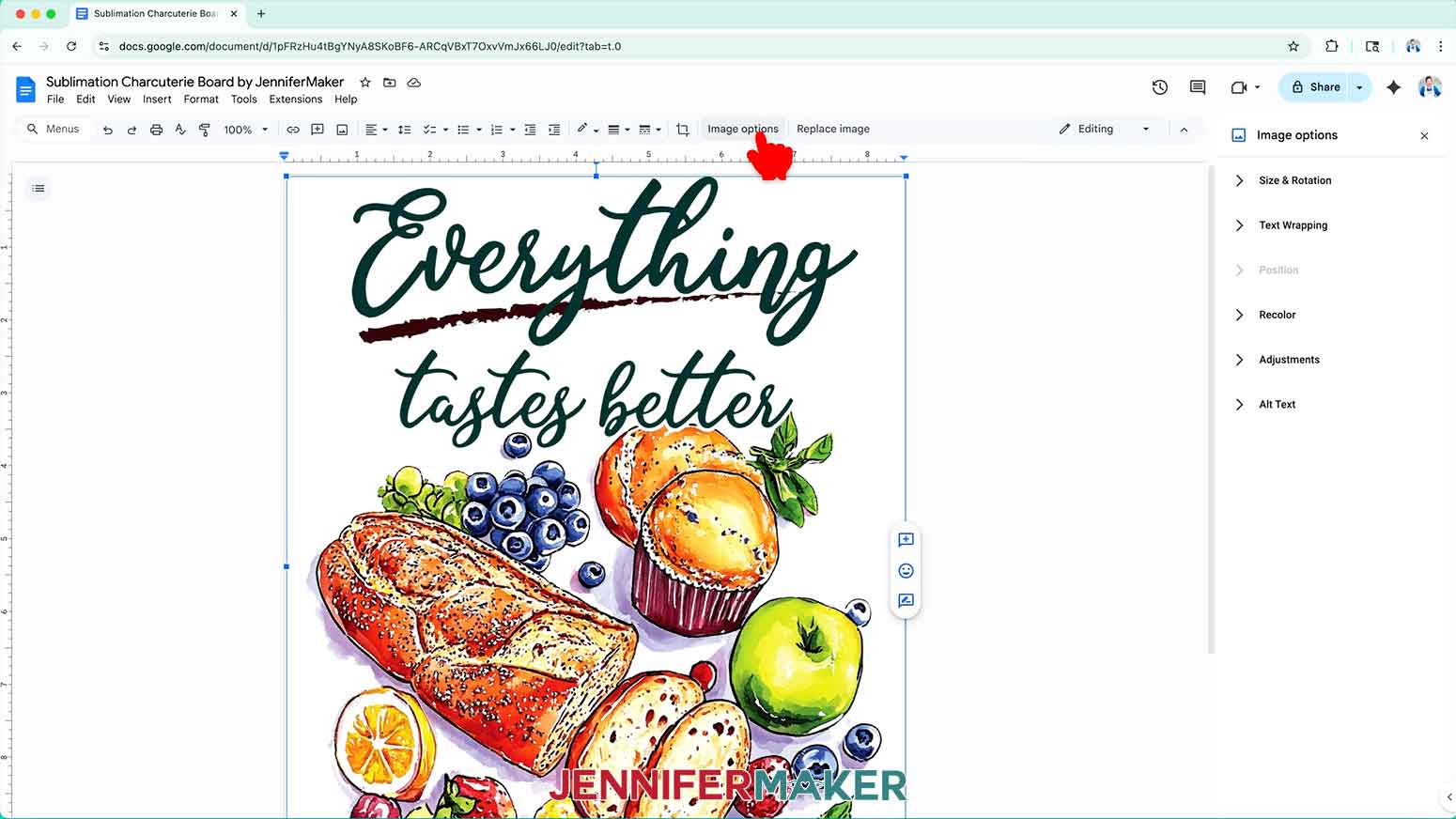Open the Format menu

(201, 100)
